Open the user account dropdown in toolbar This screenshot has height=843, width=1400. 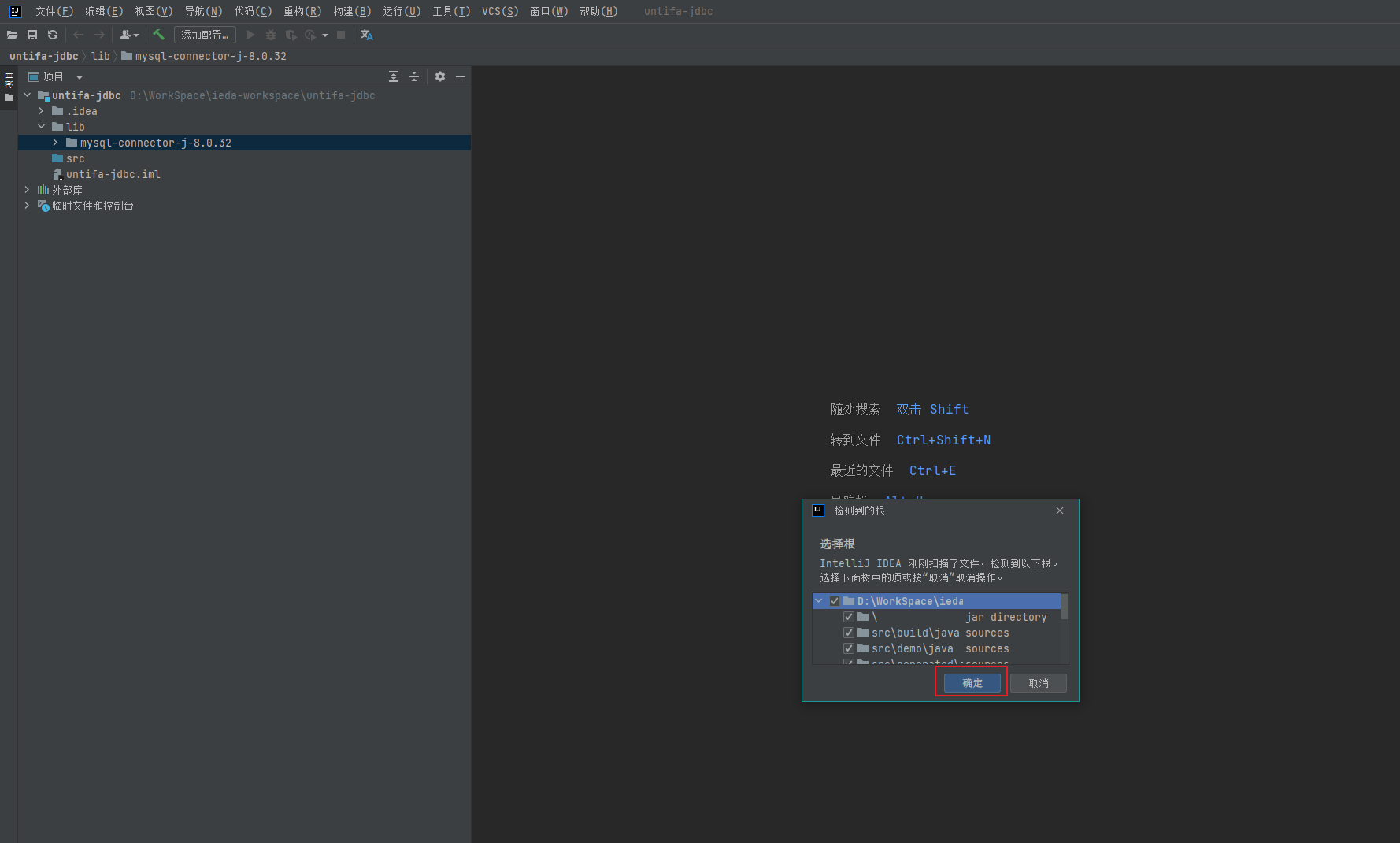coord(129,35)
